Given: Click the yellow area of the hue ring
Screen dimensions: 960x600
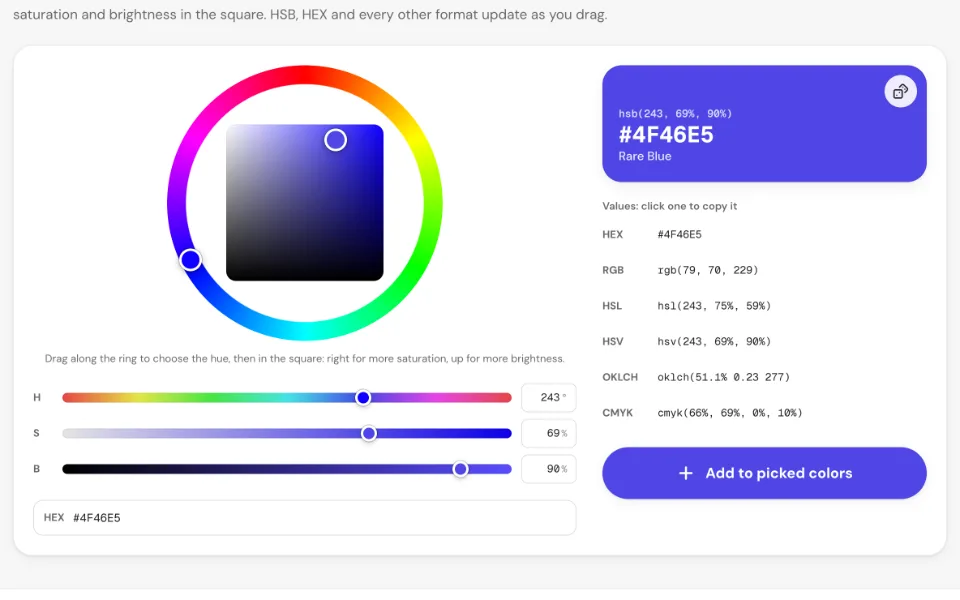Looking at the screenshot, I should [415, 138].
